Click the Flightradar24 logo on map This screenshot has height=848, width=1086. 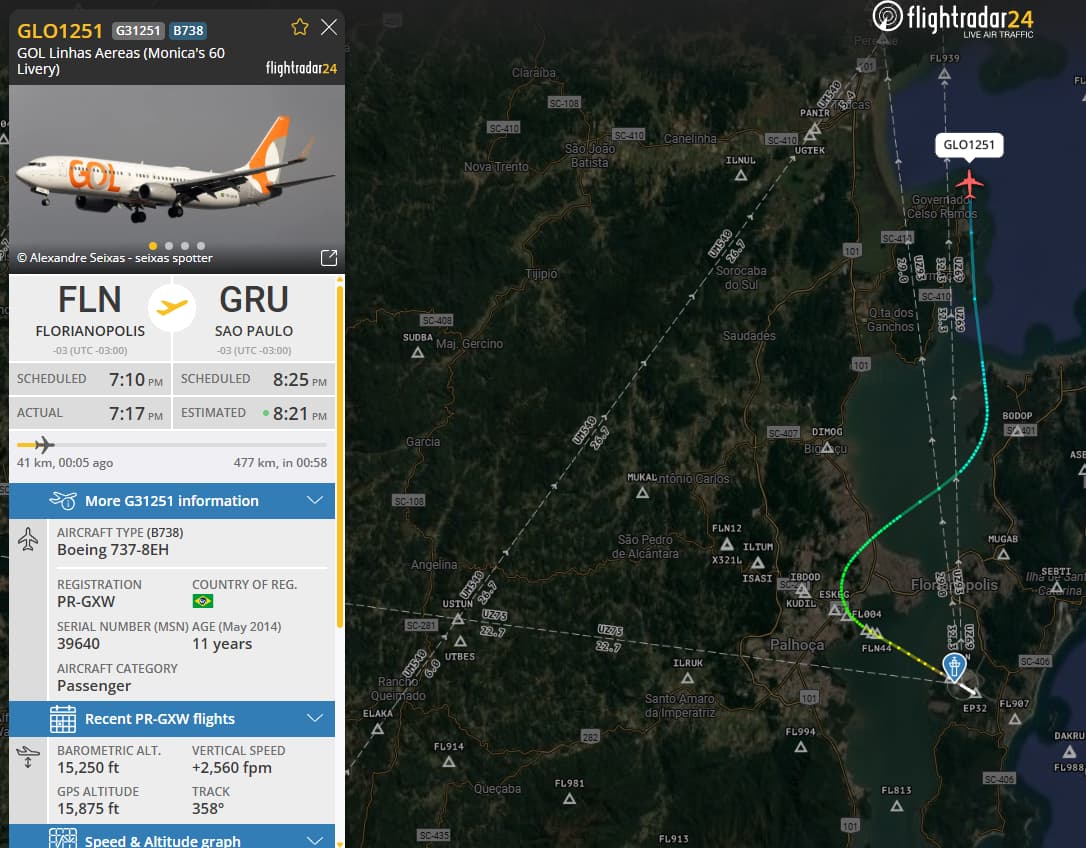click(x=953, y=19)
